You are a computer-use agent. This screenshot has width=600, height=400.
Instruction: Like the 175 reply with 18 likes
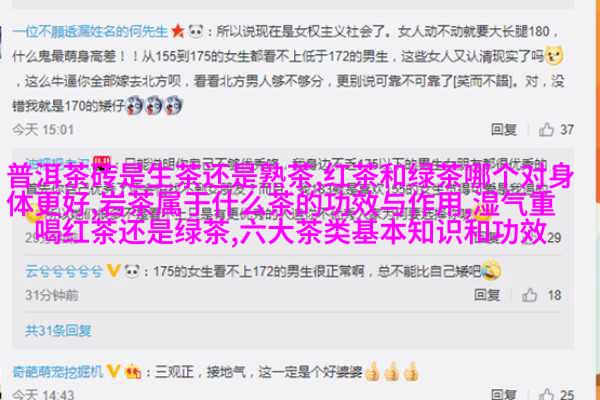pyautogui.click(x=530, y=295)
